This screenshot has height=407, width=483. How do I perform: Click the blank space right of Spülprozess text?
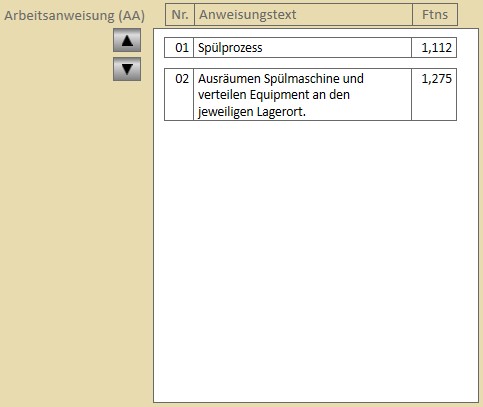337,48
